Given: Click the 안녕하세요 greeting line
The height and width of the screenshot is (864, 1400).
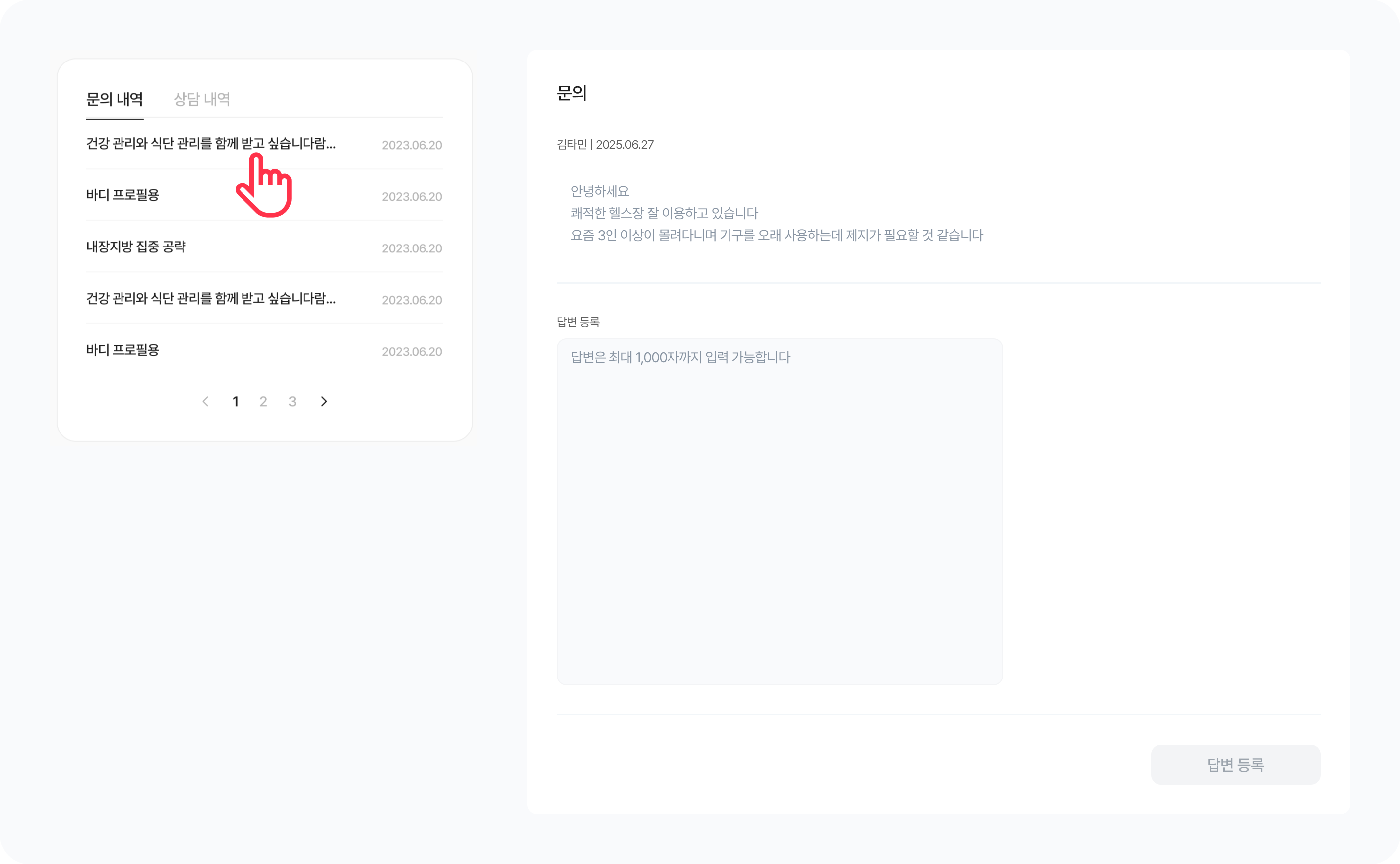Looking at the screenshot, I should pos(600,191).
